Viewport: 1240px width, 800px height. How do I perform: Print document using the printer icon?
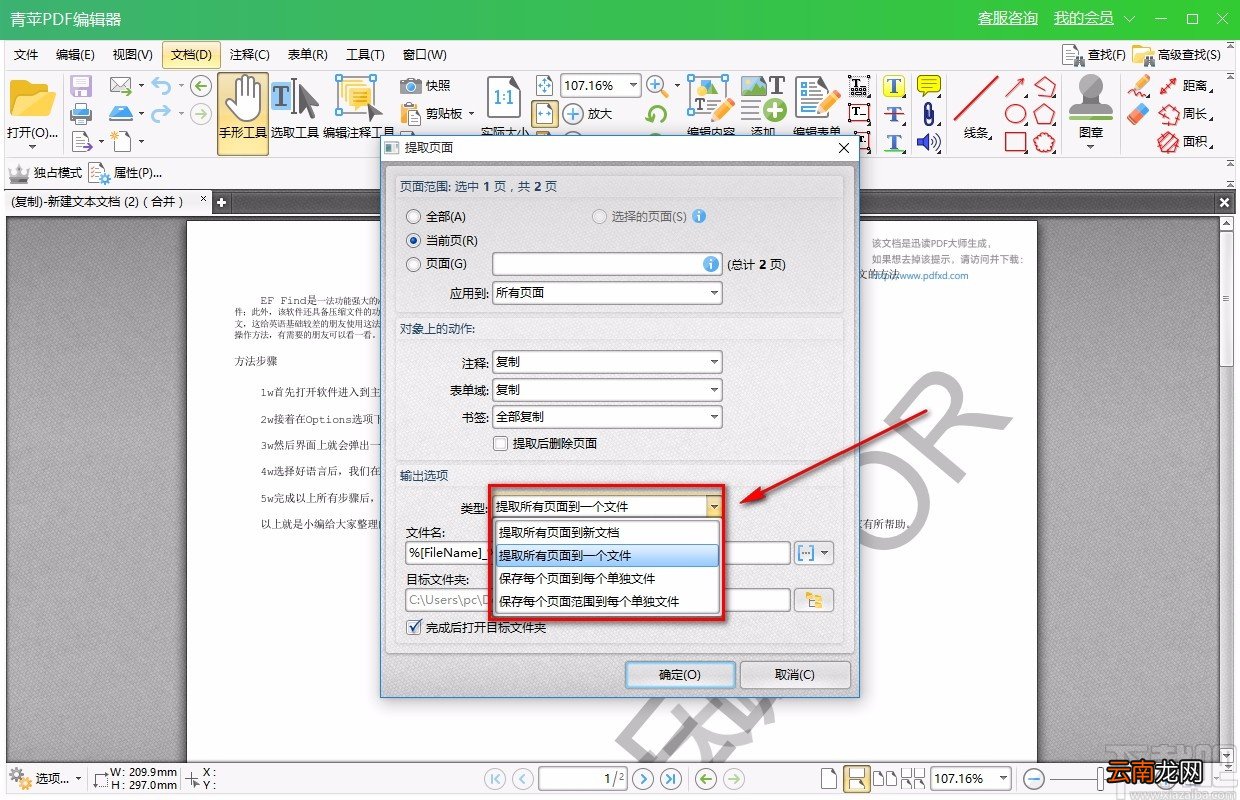pyautogui.click(x=81, y=113)
